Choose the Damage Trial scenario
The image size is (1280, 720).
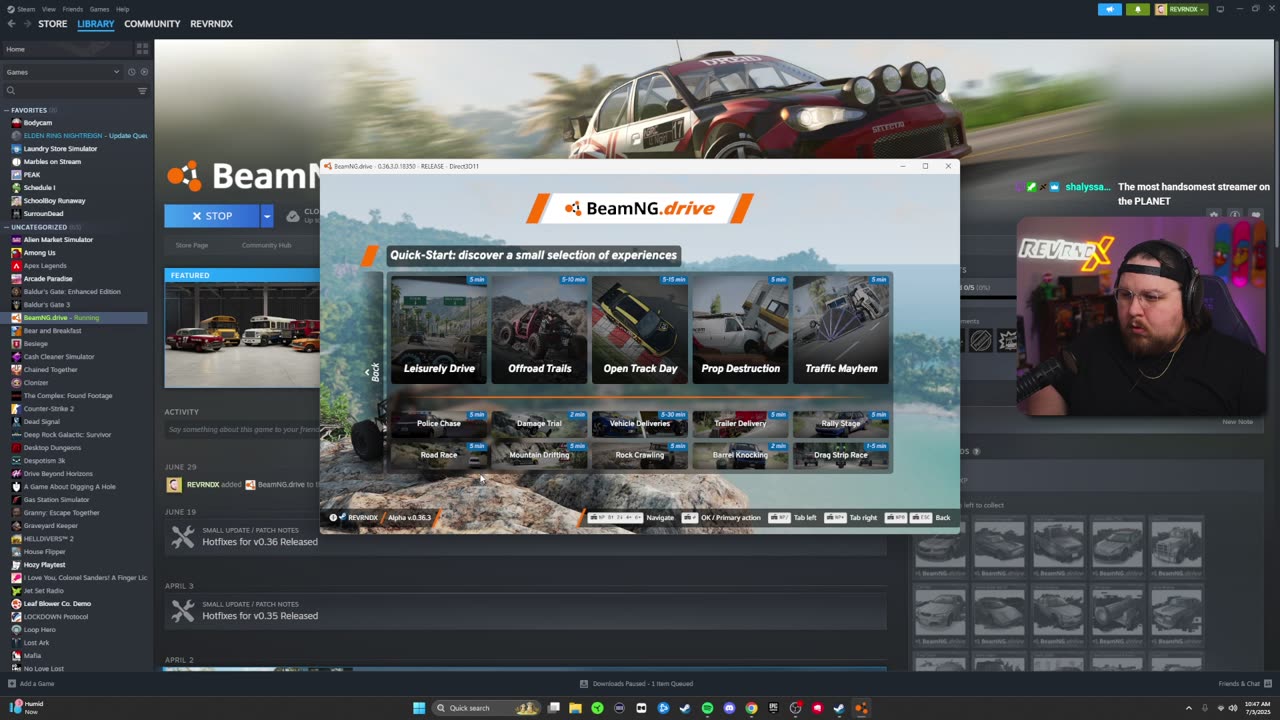pyautogui.click(x=539, y=424)
